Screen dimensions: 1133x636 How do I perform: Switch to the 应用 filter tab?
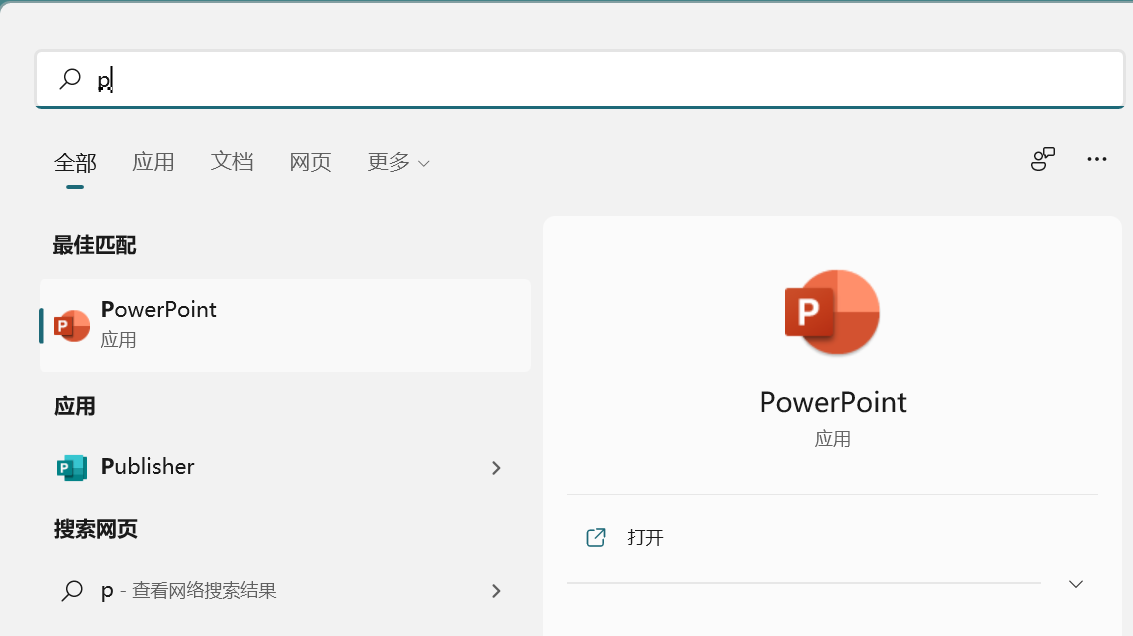153,162
